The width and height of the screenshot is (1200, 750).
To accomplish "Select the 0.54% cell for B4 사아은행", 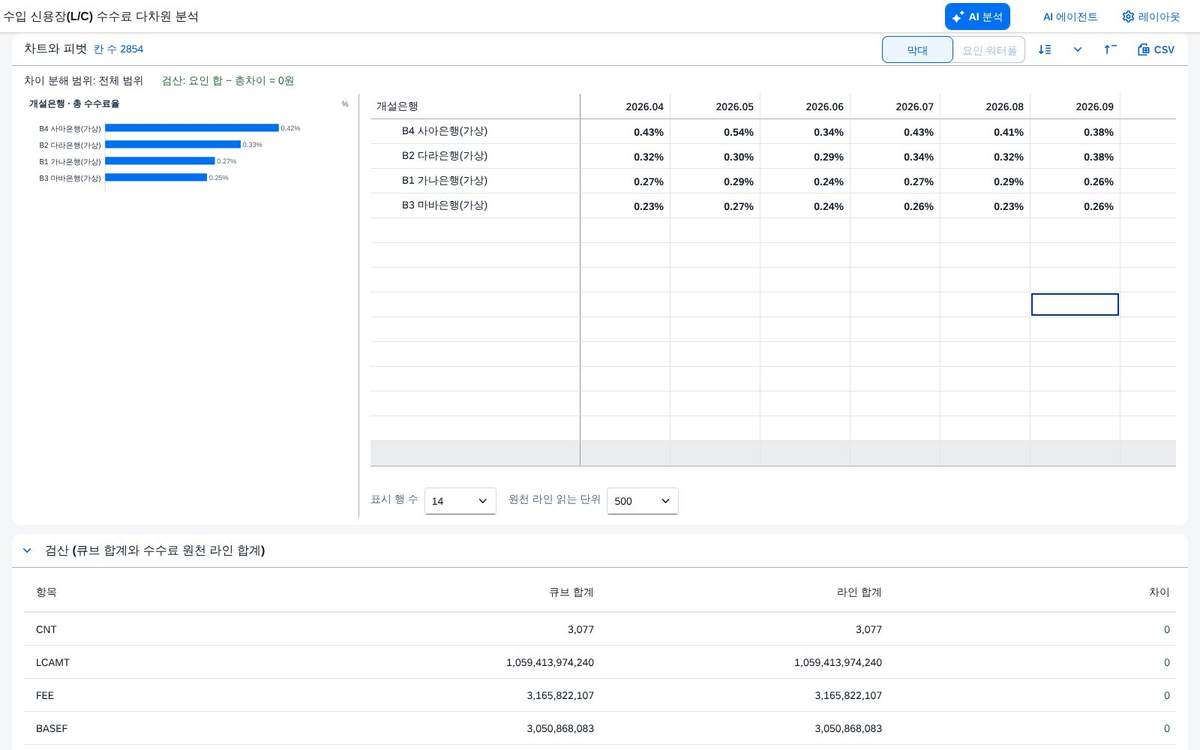I will click(715, 132).
